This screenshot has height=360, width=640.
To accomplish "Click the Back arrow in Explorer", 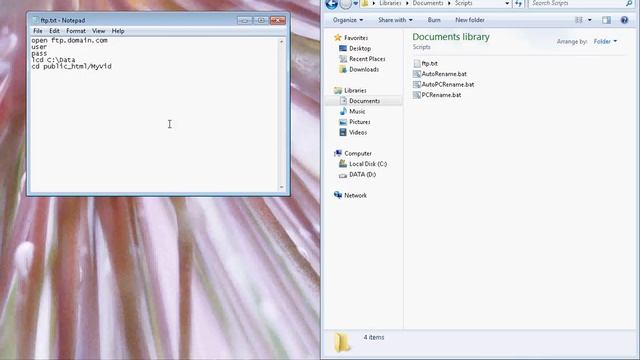I will tap(331, 4).
